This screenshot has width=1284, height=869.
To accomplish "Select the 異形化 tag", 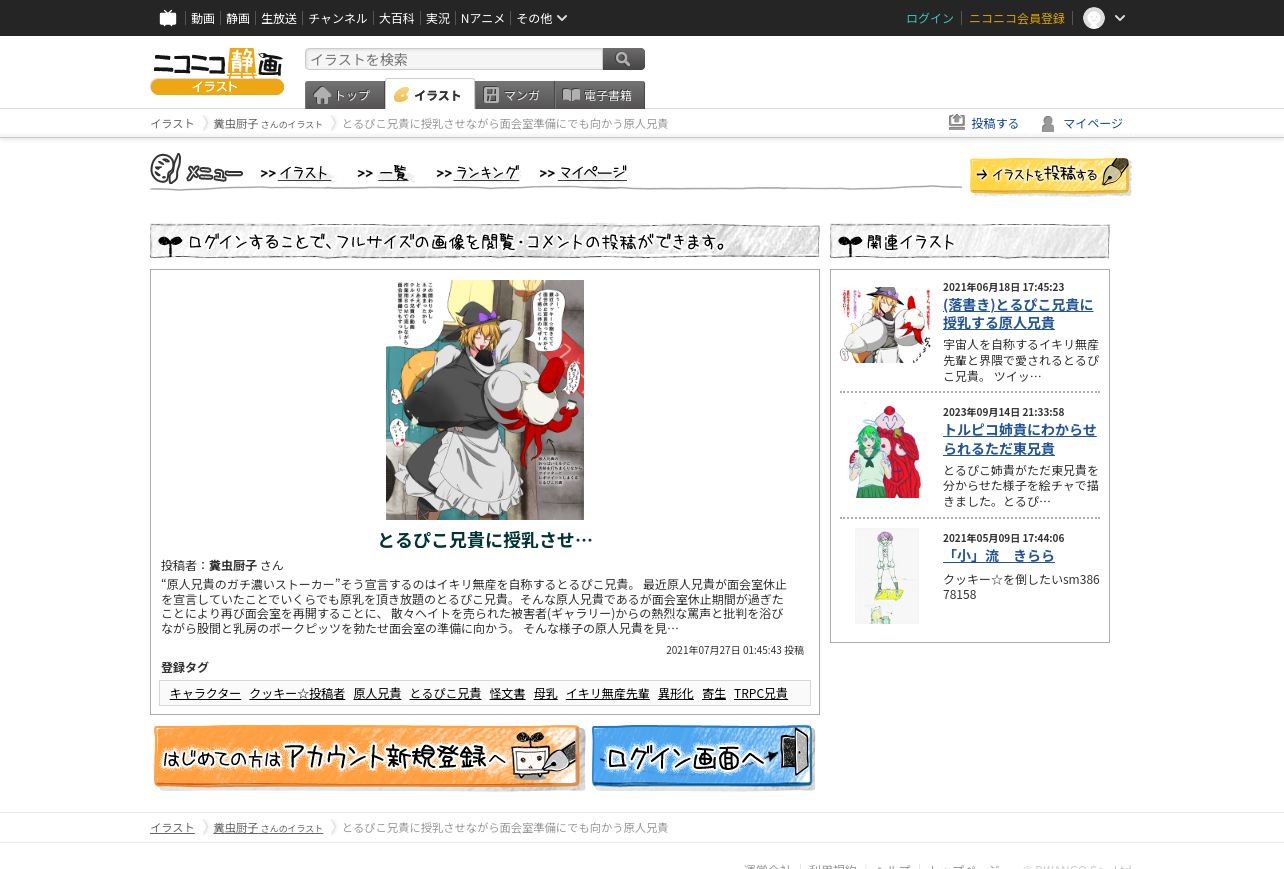I will [675, 693].
